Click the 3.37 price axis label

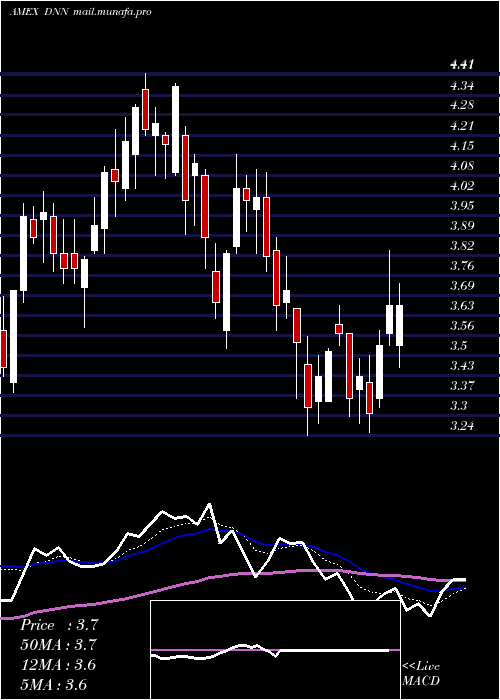pos(461,386)
